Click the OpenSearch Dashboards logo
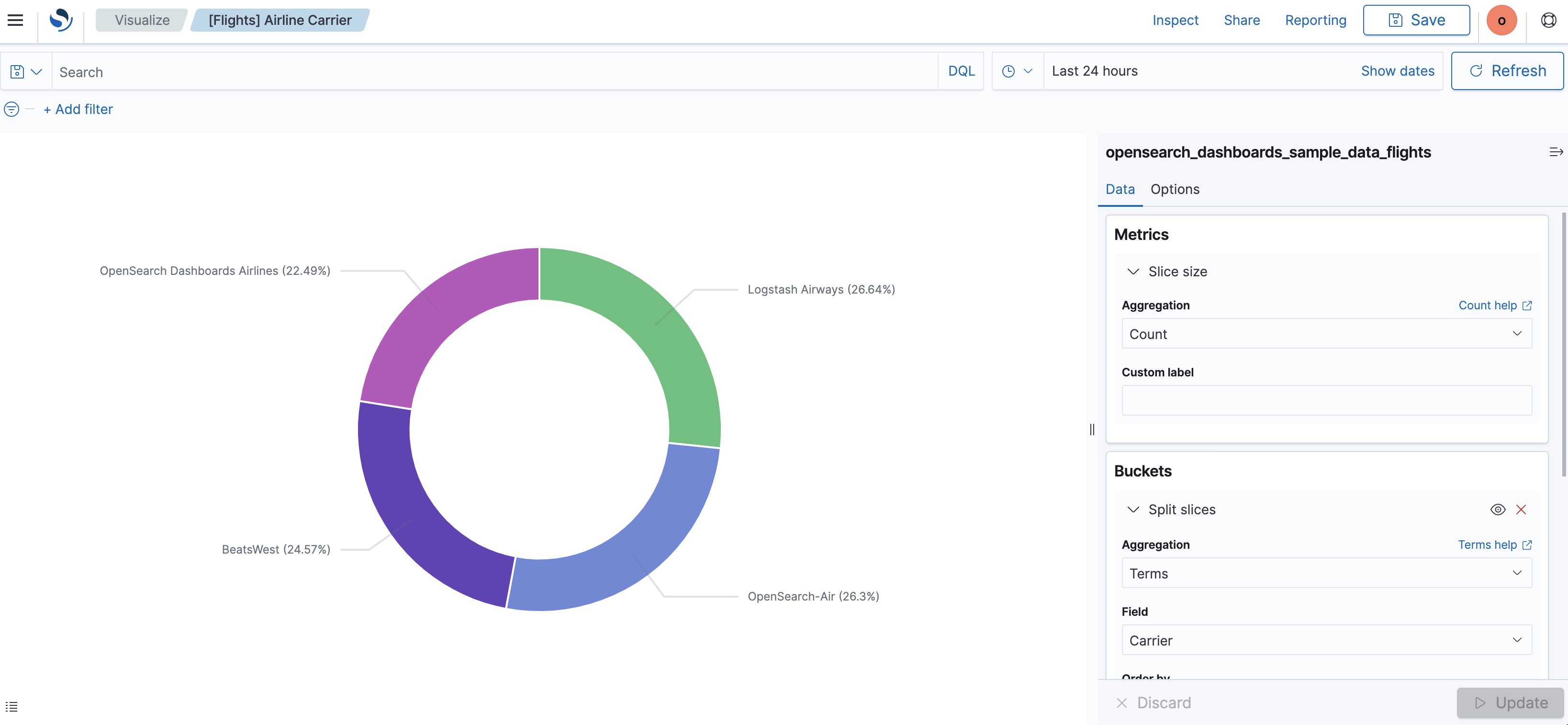The height and width of the screenshot is (725, 1568). 61,20
